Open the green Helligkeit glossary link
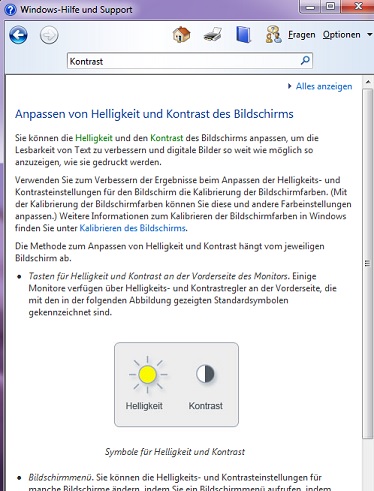374x491 pixels. [x=94, y=138]
